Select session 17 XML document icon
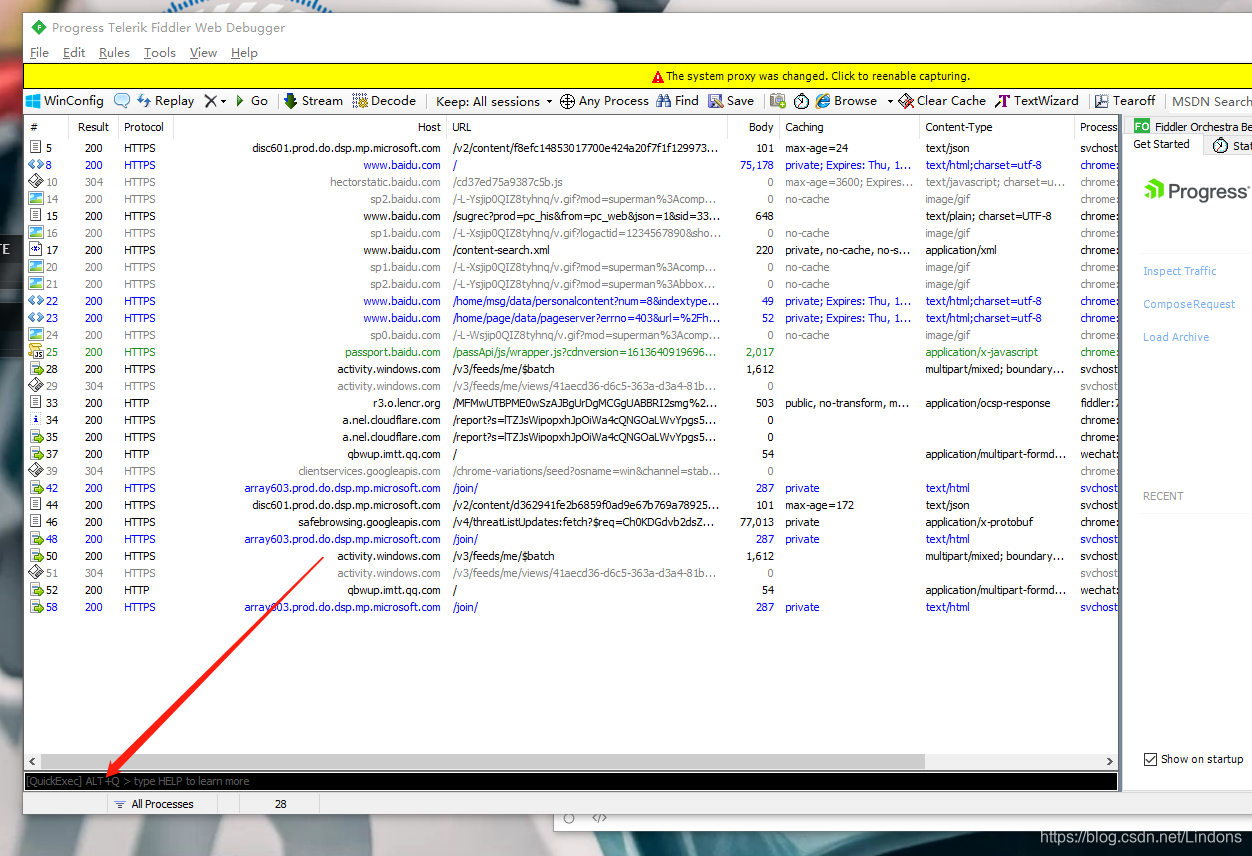 [36, 250]
